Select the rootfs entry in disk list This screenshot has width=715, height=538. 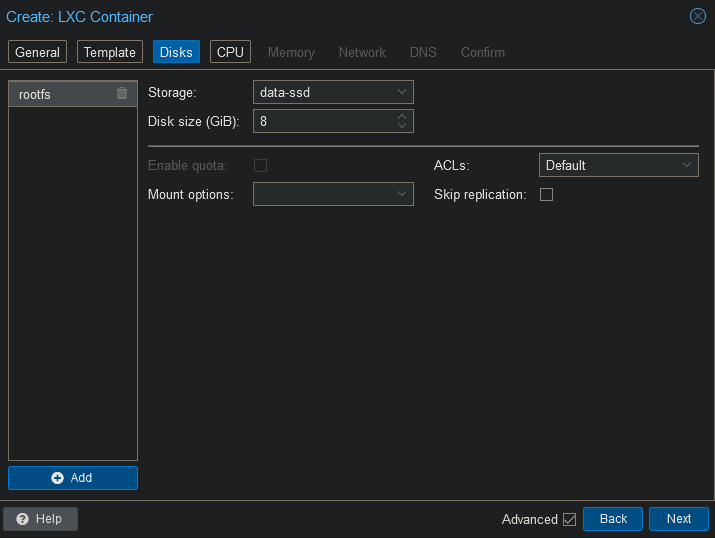pyautogui.click(x=60, y=94)
